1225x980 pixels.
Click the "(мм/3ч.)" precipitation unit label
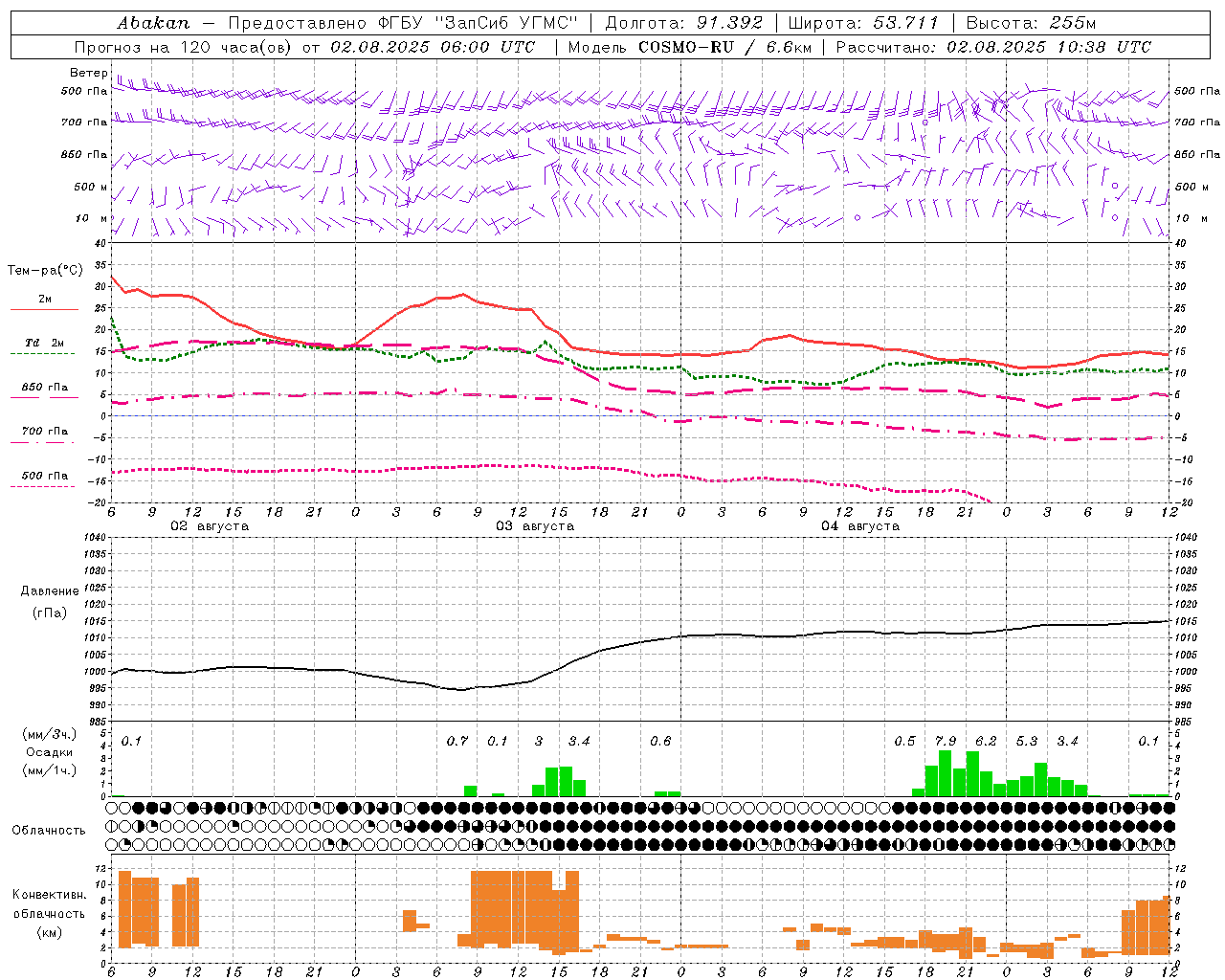[x=50, y=734]
